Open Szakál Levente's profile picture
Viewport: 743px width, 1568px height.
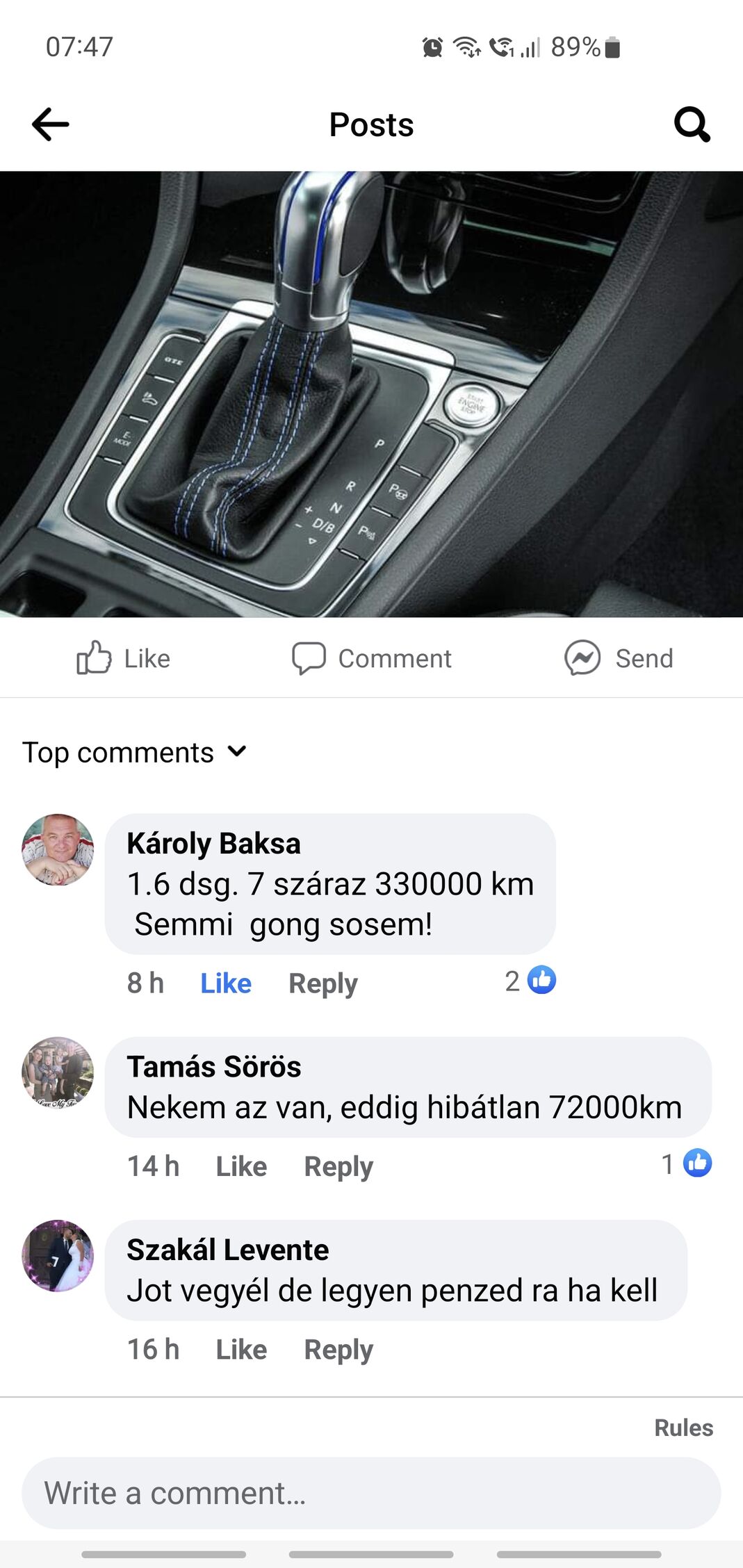coord(58,1255)
